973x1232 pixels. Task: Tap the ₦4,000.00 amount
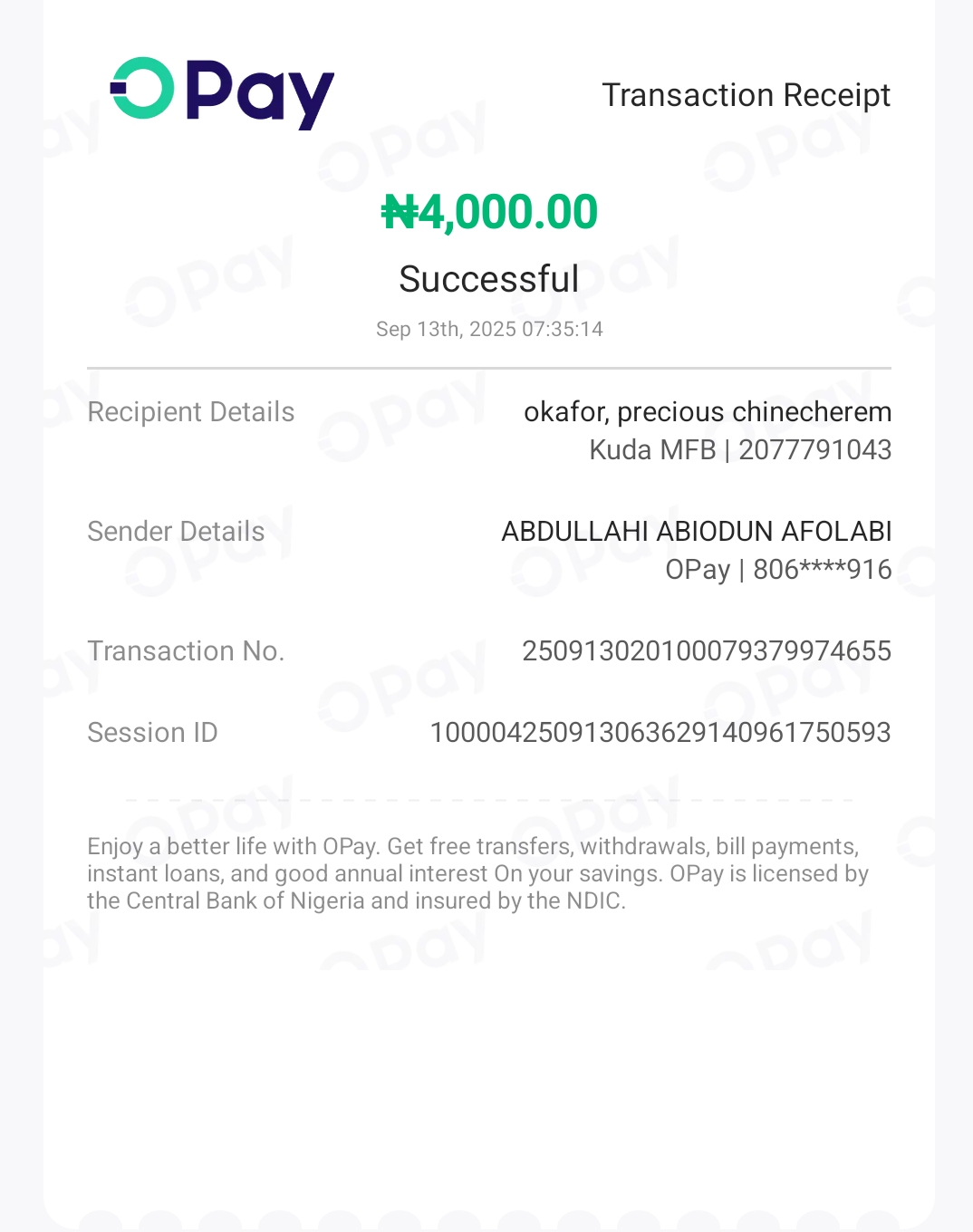coord(489,213)
